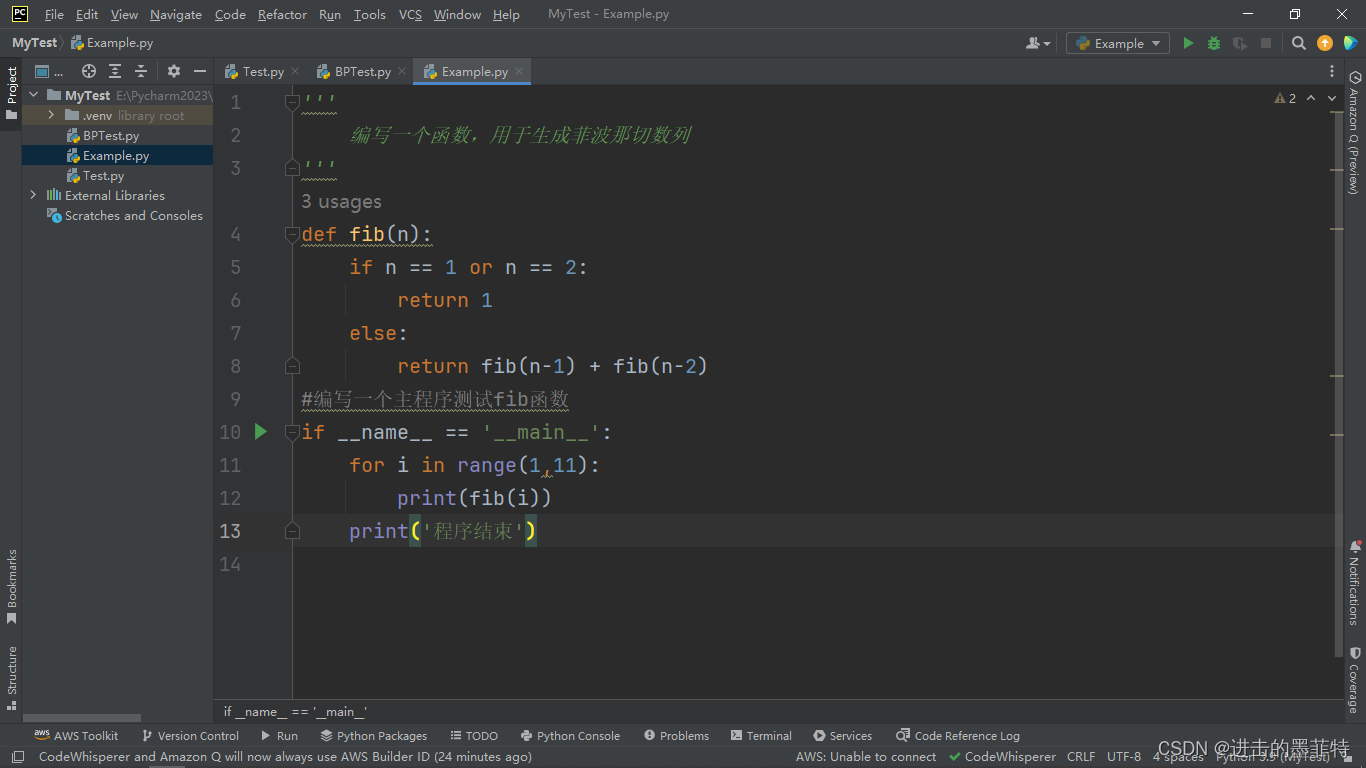Screen dimensions: 1366x768
Task: Open the Python Packages tool window
Action: click(x=373, y=735)
